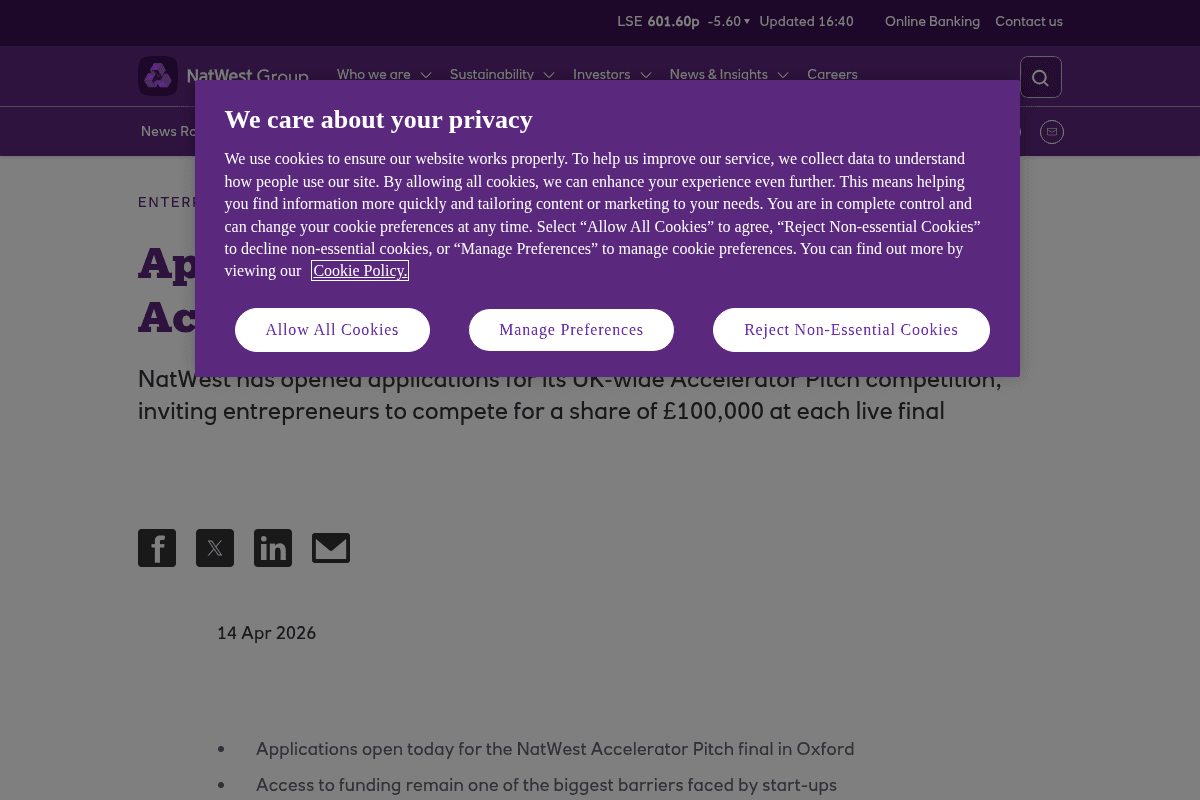Open the Cookie Policy link
Screen dimensions: 1200x800
coord(360,271)
